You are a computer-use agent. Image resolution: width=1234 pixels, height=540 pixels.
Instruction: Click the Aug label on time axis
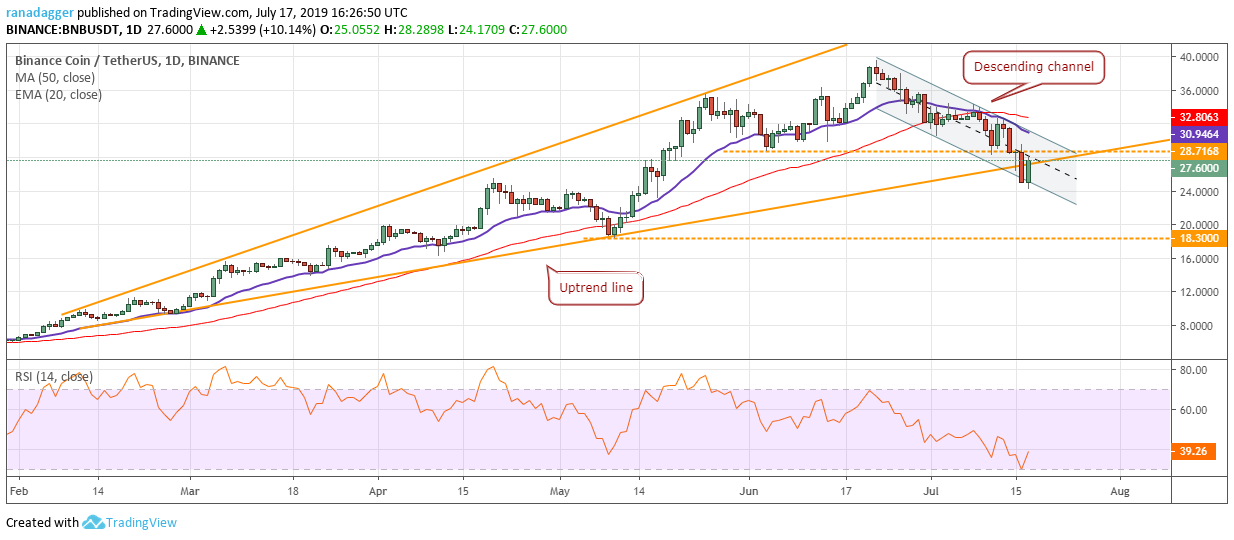(1120, 492)
